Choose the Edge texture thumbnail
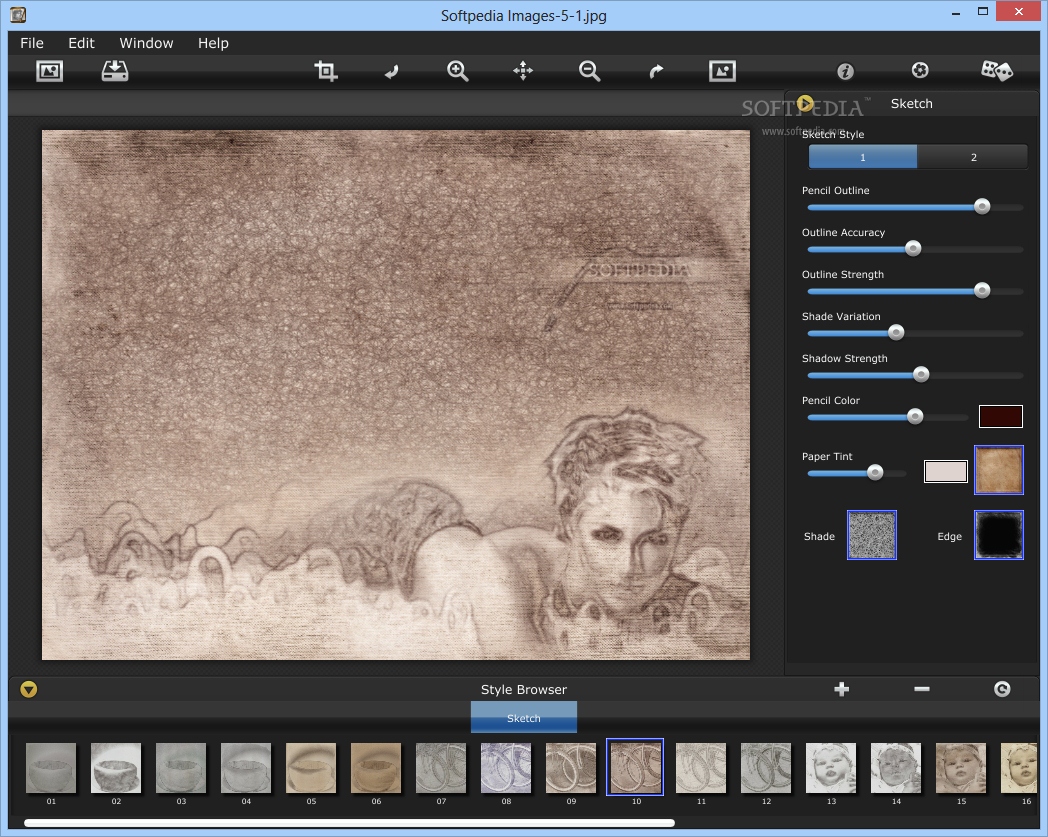 [x=999, y=535]
